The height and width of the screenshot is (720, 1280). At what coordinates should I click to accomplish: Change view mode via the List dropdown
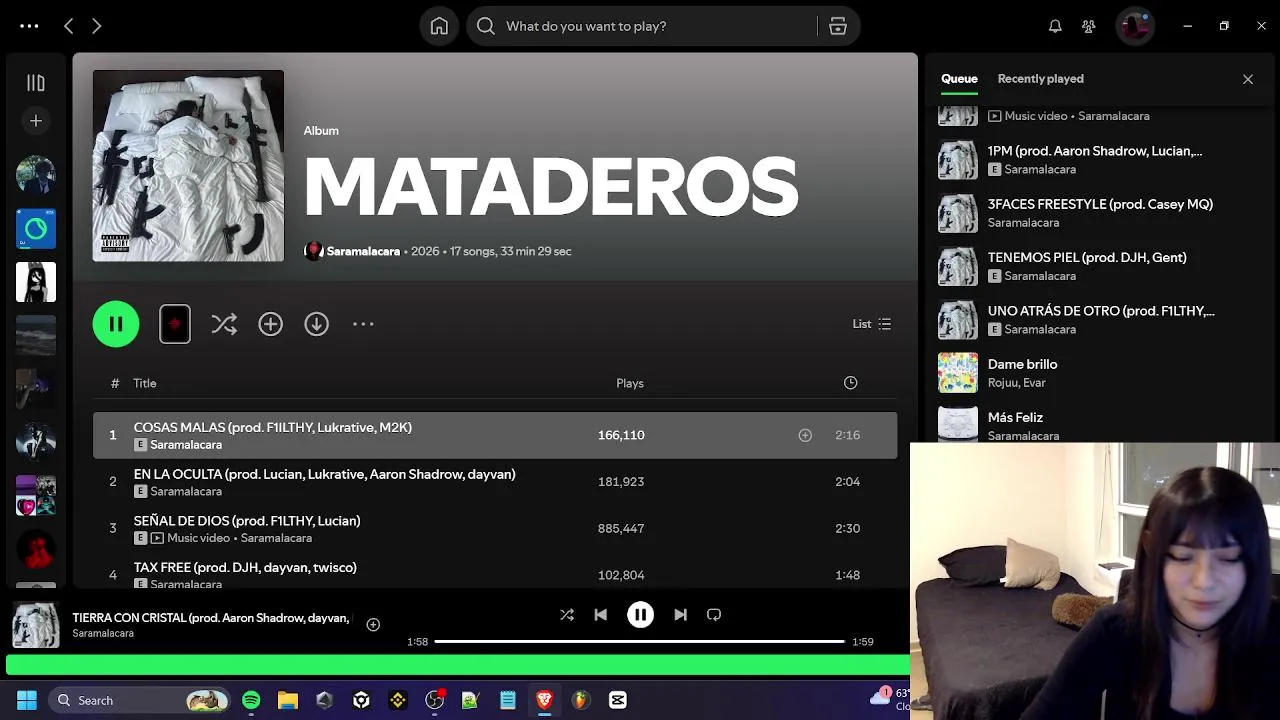point(872,324)
